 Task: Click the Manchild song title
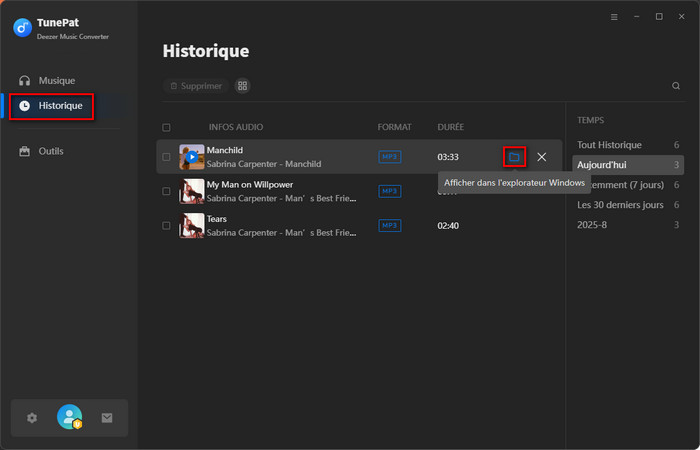(x=225, y=150)
